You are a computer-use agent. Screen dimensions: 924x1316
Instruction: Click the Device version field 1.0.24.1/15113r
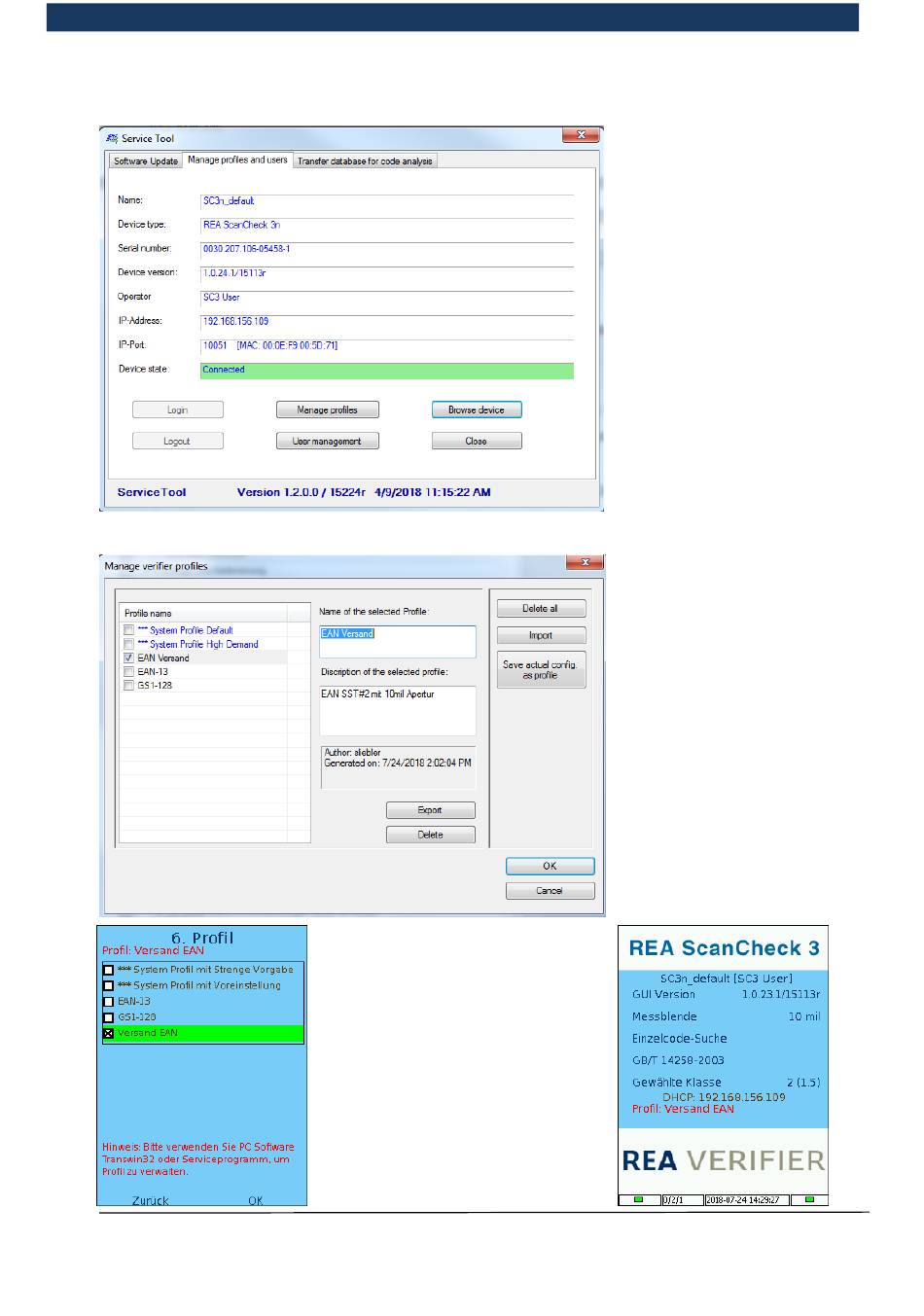pos(387,273)
